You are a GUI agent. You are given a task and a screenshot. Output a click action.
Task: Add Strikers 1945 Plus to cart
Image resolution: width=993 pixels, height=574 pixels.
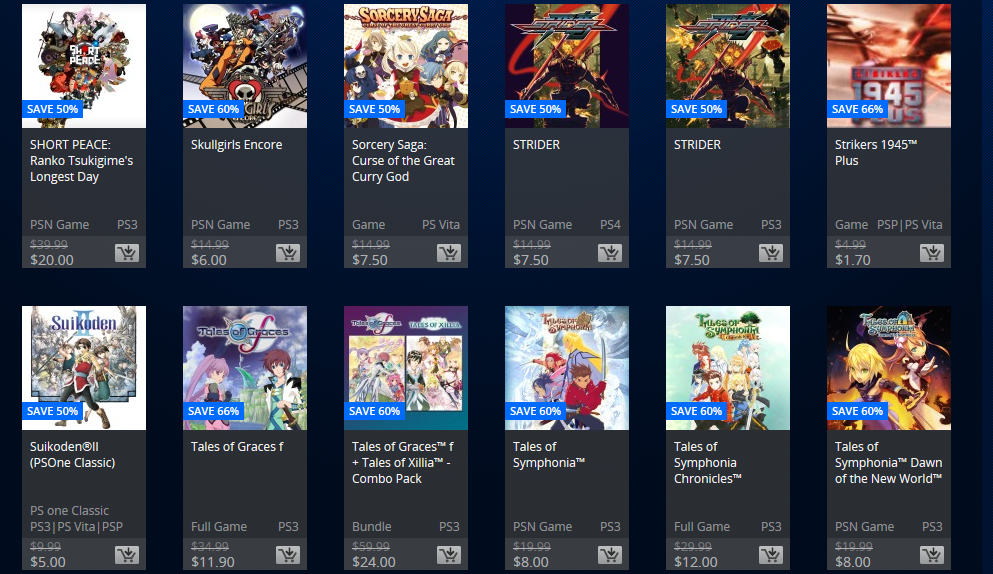[x=931, y=253]
